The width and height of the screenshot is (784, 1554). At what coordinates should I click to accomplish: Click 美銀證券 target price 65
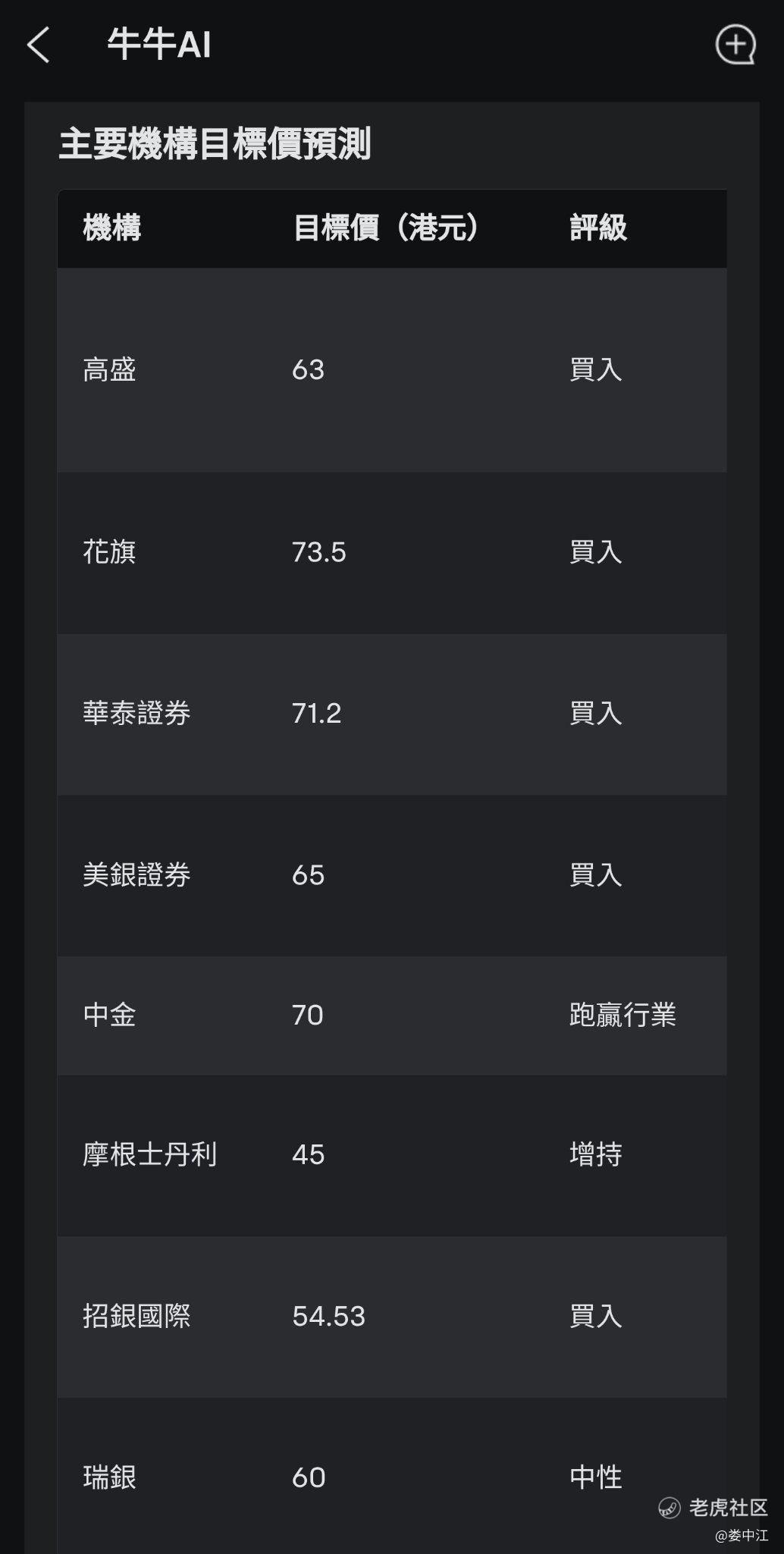click(x=308, y=875)
